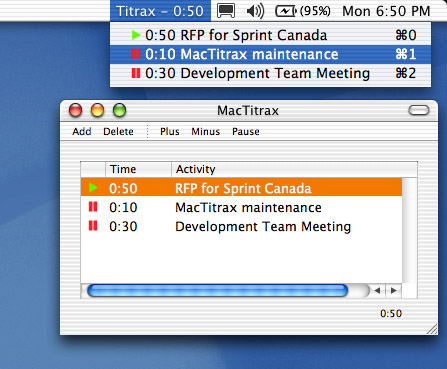The height and width of the screenshot is (369, 447).
Task: Click the scroll left arrow button
Action: [x=377, y=291]
